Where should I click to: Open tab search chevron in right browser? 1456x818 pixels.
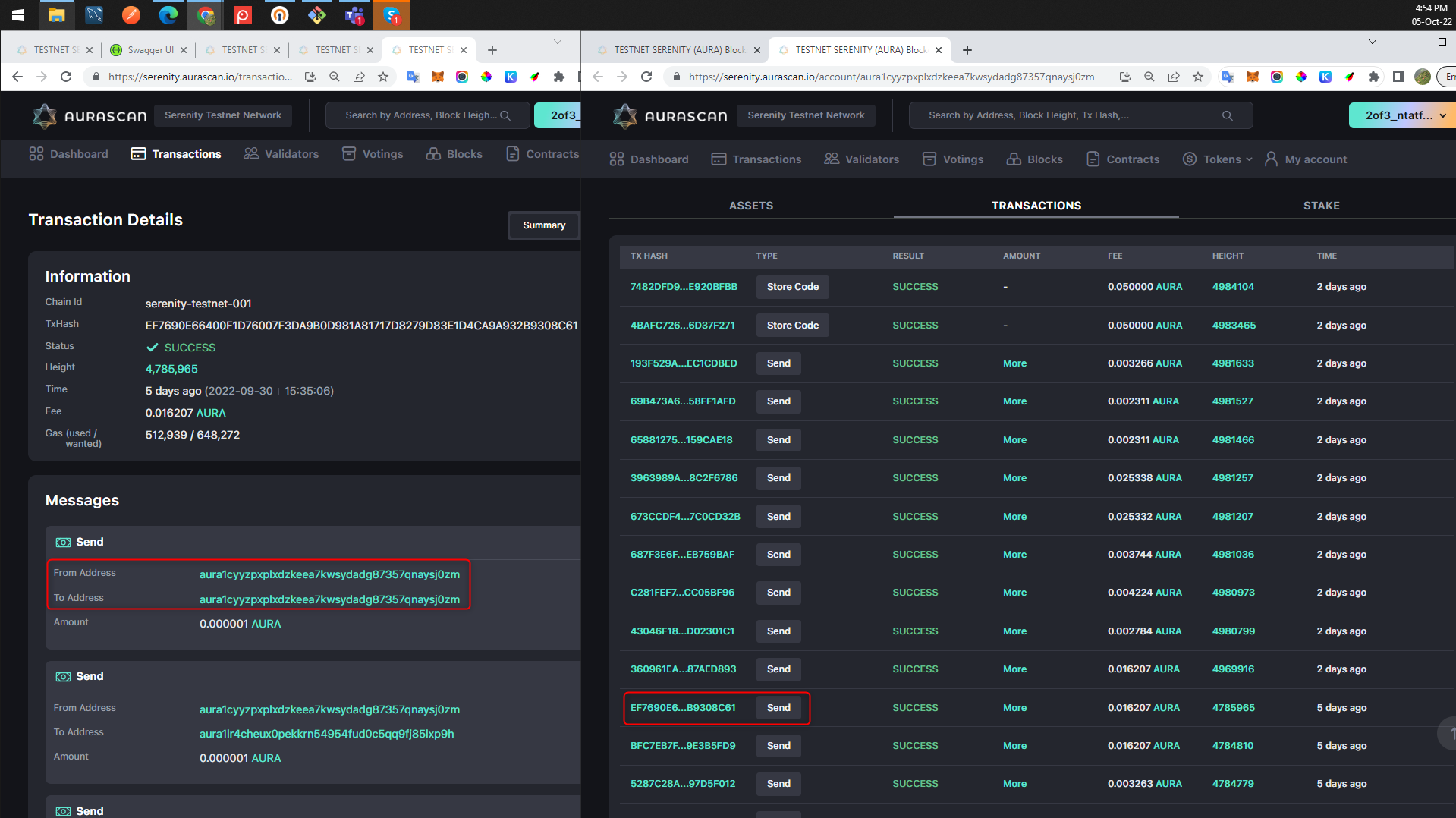pos(1373,42)
